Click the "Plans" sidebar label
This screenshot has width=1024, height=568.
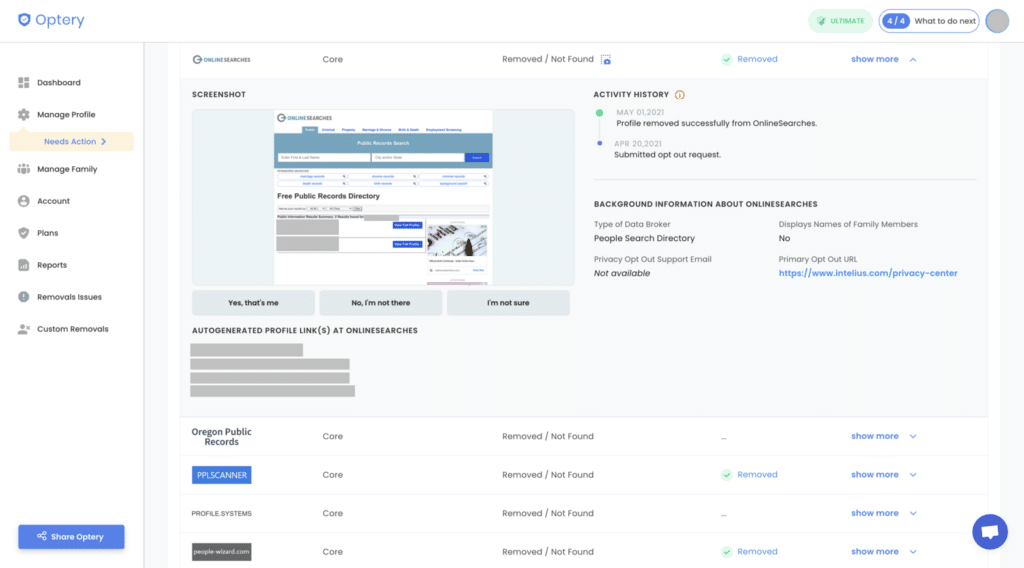click(48, 233)
